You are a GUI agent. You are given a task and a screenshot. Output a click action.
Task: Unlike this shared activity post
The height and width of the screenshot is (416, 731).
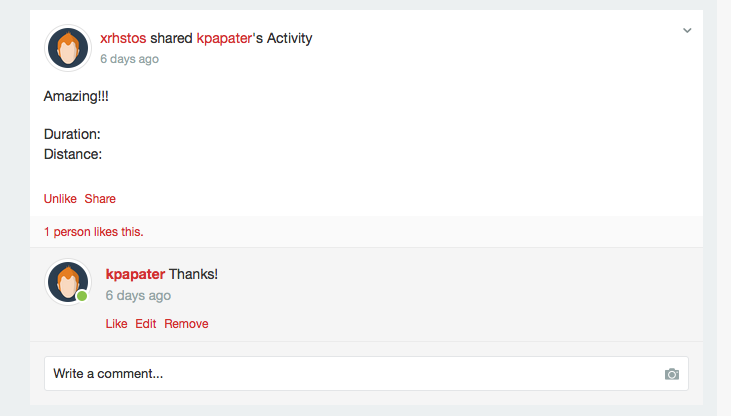click(x=60, y=199)
